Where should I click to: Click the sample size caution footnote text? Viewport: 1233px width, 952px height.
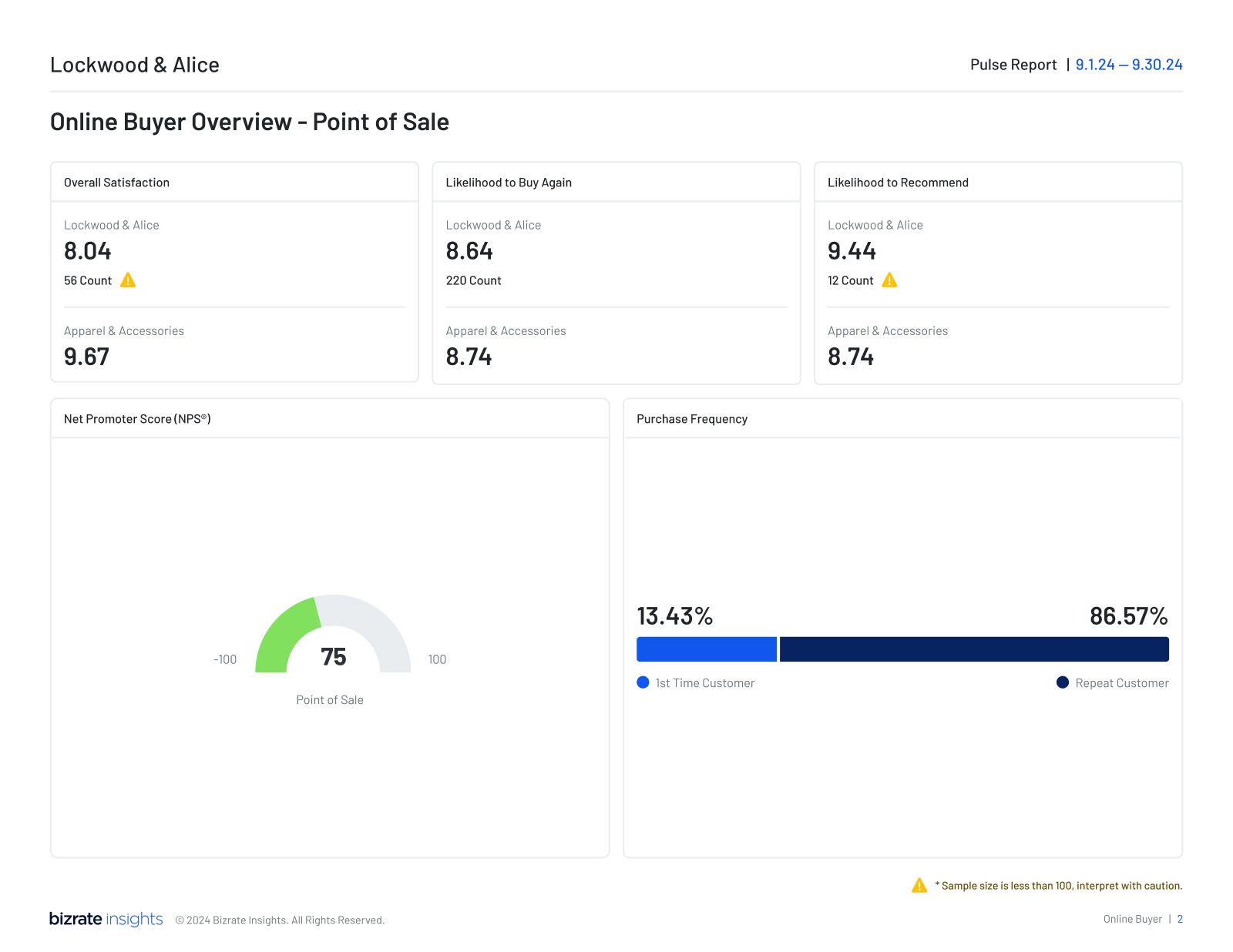tap(1058, 886)
